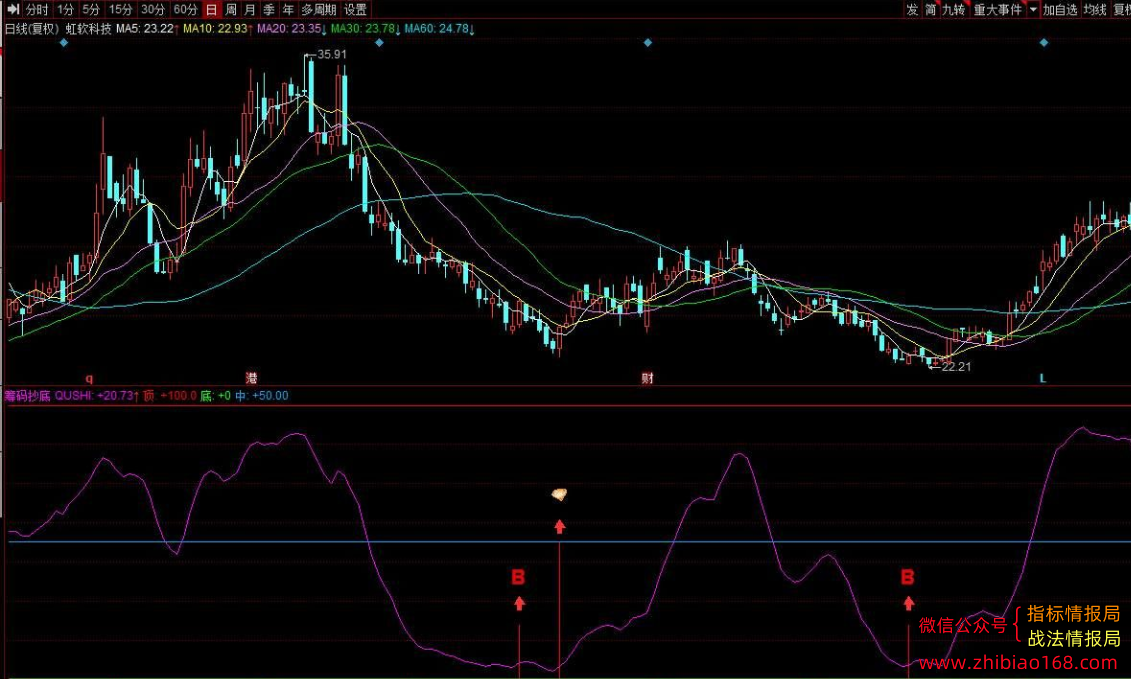The image size is (1131, 679).
Task: Toggle the 简 simple mode button
Action: pyautogui.click(x=931, y=9)
